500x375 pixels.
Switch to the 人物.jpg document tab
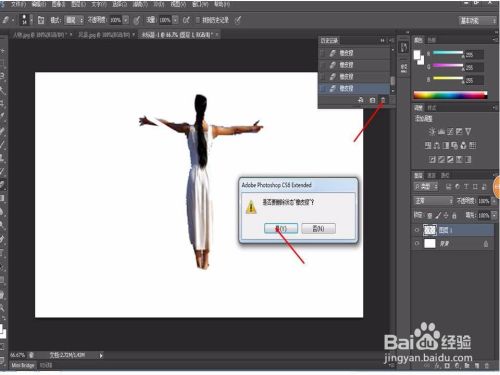(39, 35)
